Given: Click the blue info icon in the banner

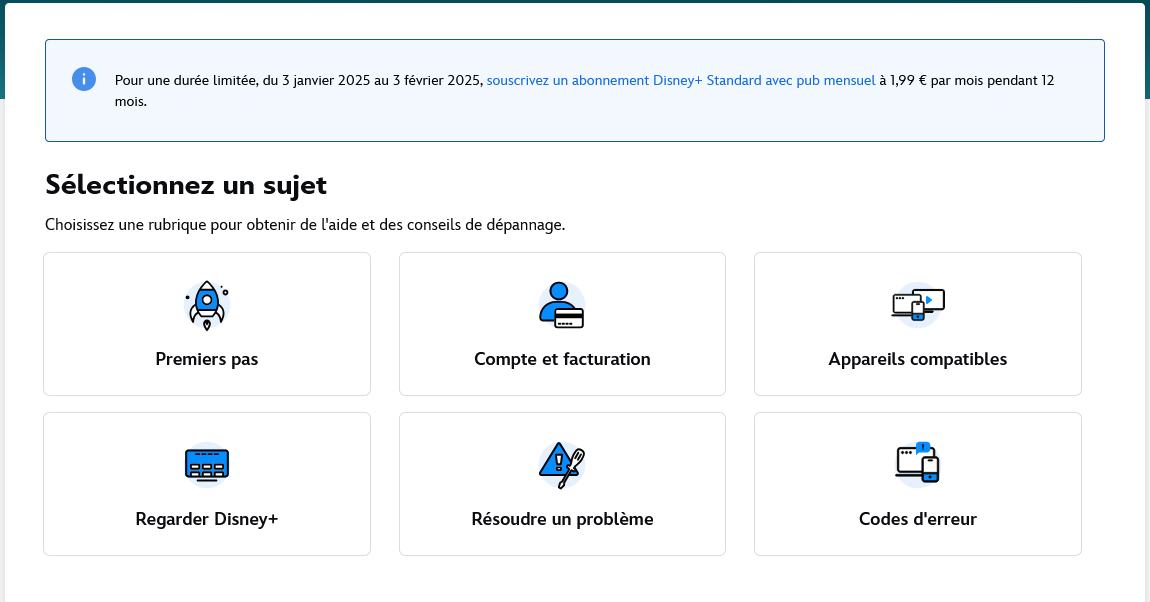Looking at the screenshot, I should [84, 79].
